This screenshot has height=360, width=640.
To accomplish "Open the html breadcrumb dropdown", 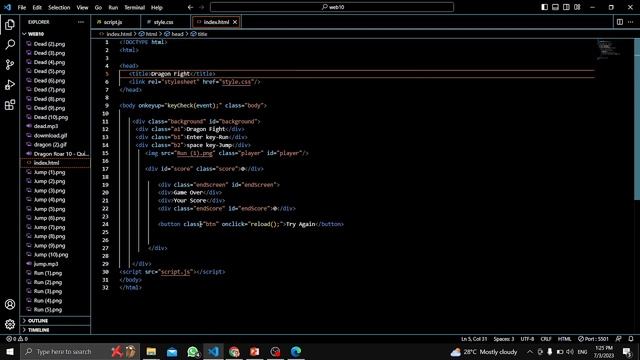I will 148,34.
